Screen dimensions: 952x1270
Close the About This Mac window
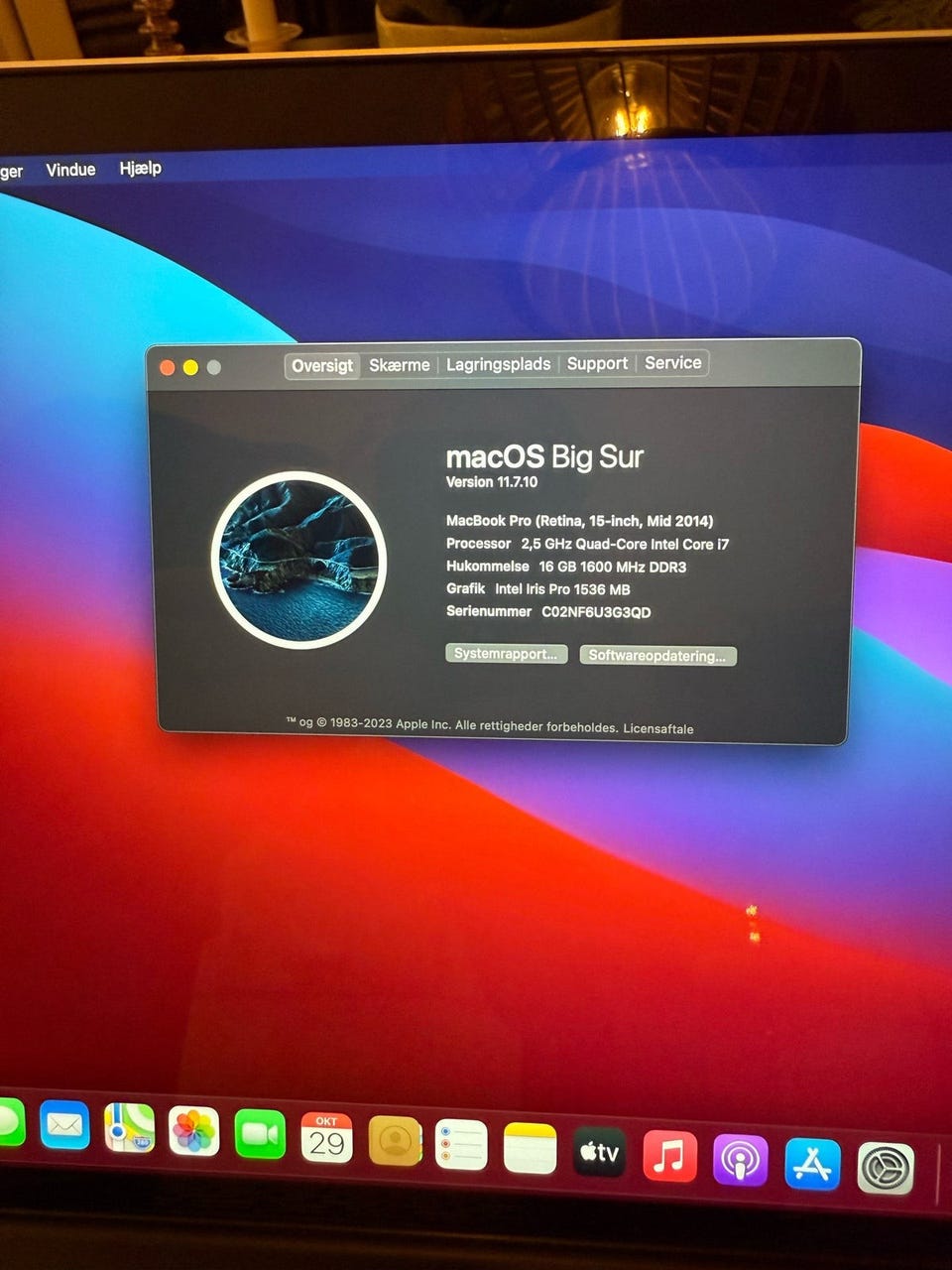pyautogui.click(x=168, y=367)
